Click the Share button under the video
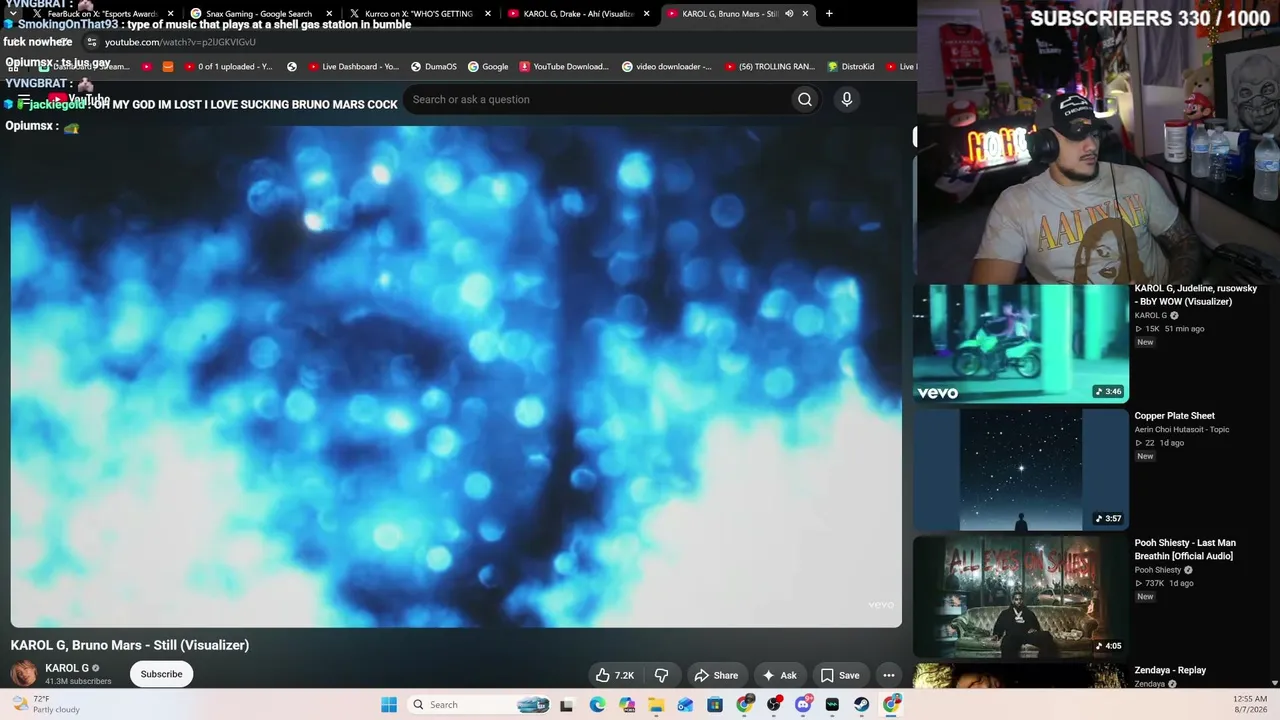The image size is (1280, 720). pos(716,675)
